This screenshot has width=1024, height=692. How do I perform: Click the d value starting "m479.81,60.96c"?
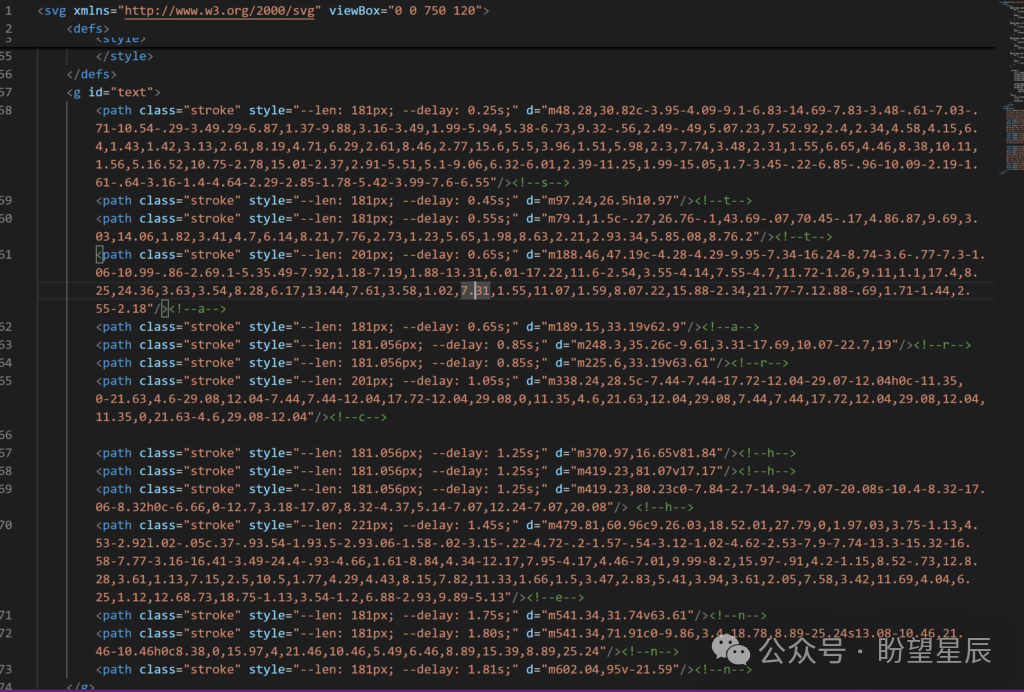click(x=537, y=561)
